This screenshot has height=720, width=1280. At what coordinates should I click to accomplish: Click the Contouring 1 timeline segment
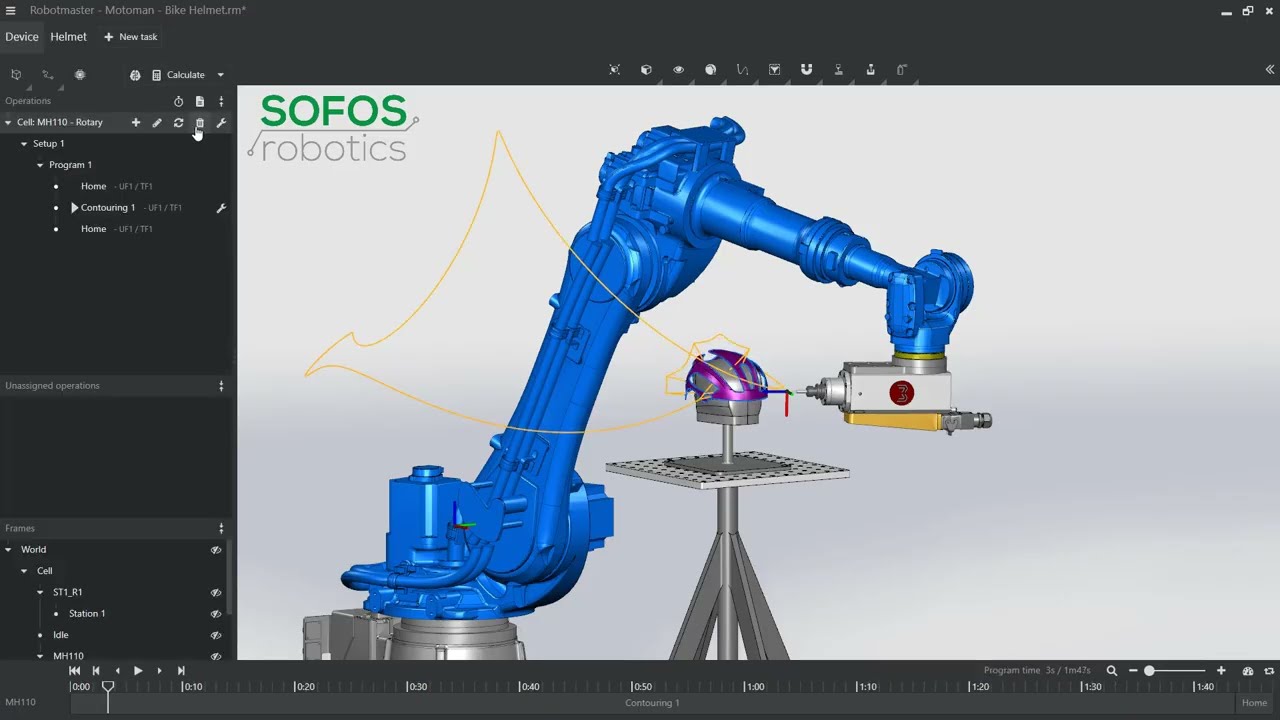pos(652,703)
